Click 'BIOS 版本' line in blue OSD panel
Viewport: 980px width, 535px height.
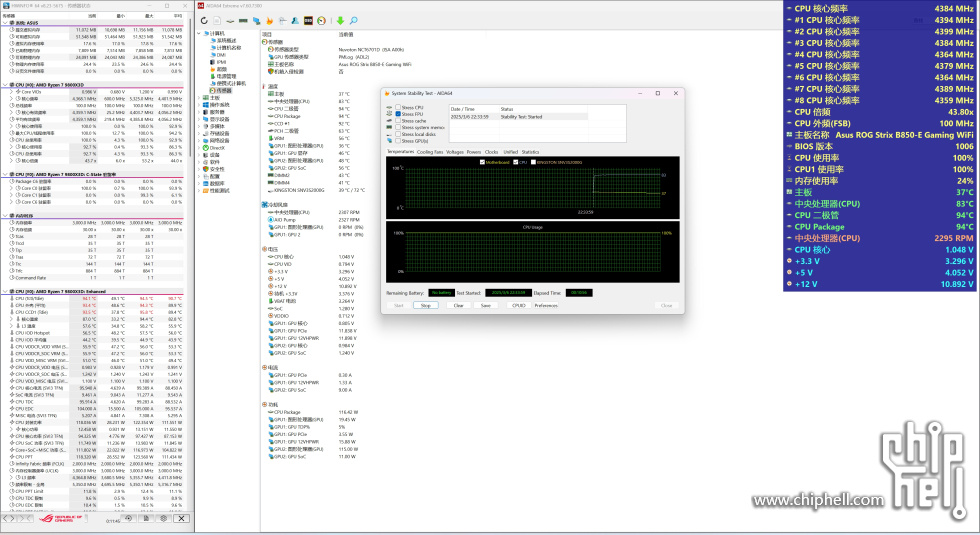click(x=880, y=146)
